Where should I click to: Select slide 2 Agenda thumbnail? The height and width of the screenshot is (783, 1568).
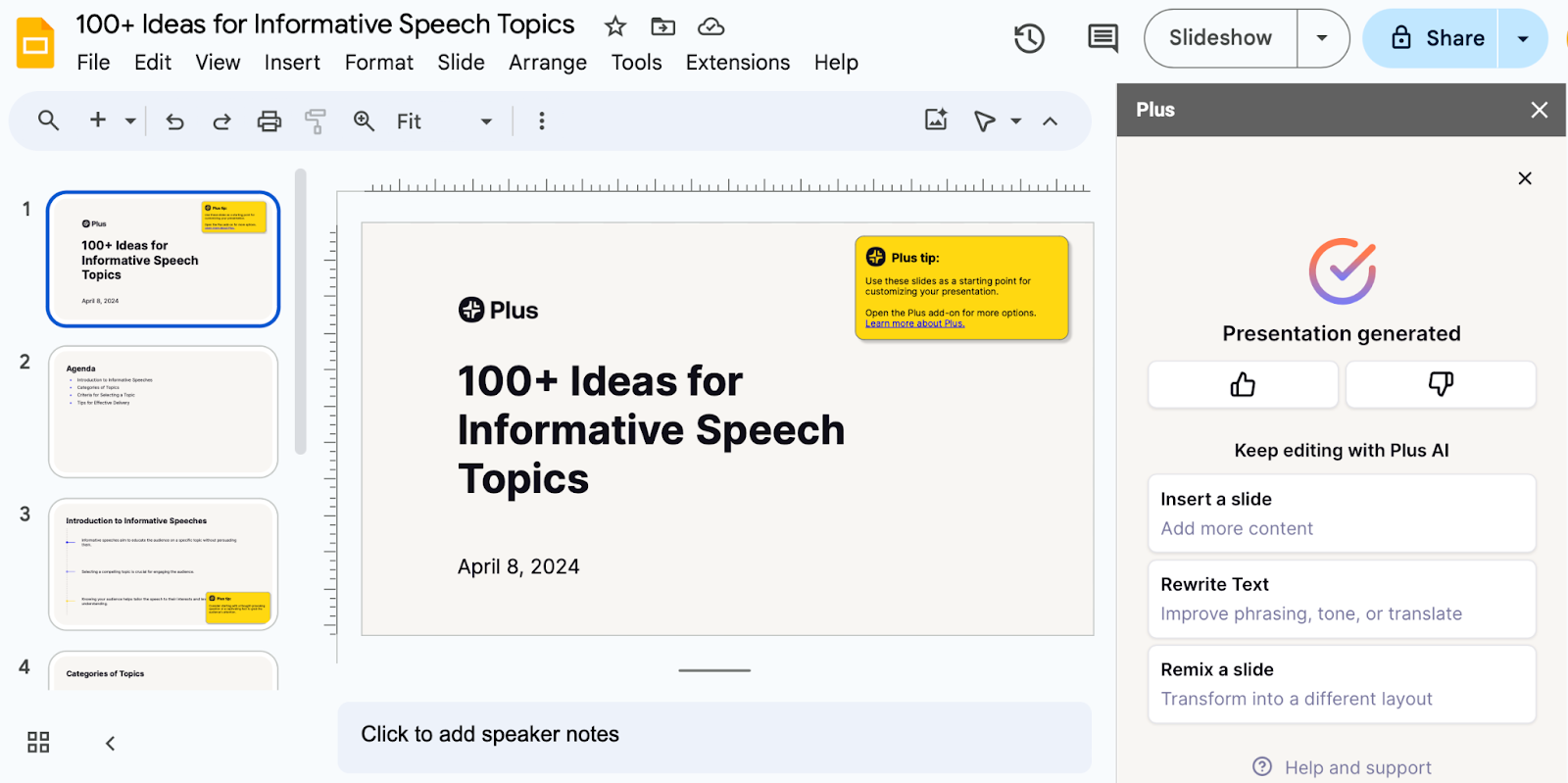pyautogui.click(x=164, y=412)
